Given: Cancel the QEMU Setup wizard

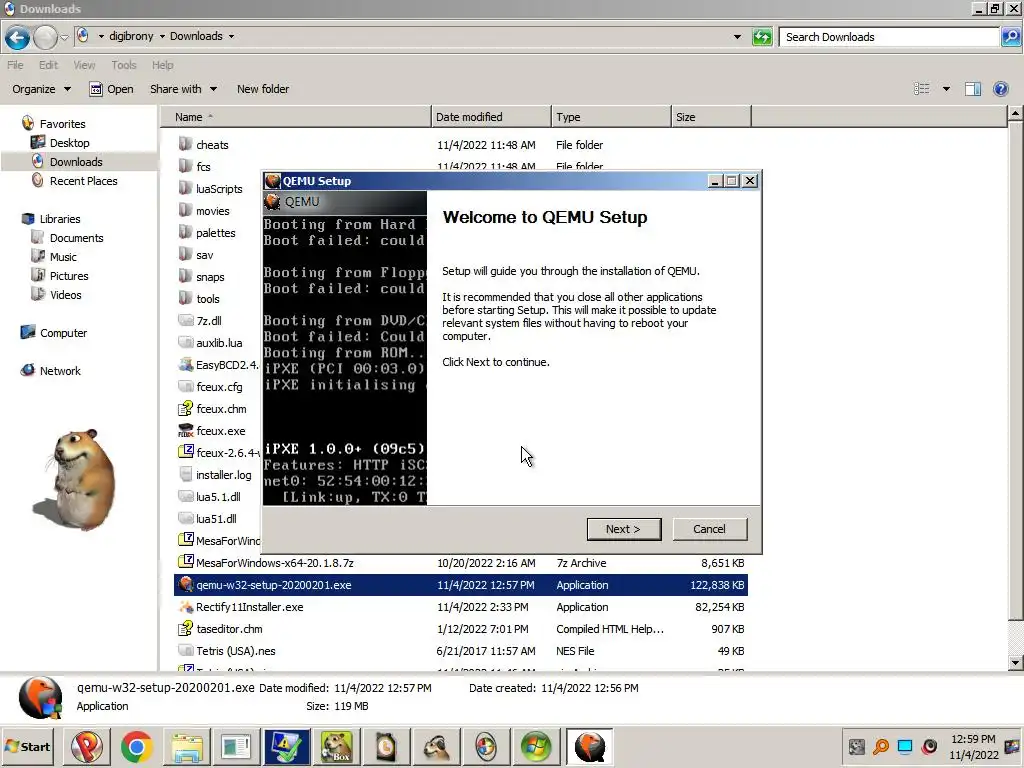Looking at the screenshot, I should [709, 529].
